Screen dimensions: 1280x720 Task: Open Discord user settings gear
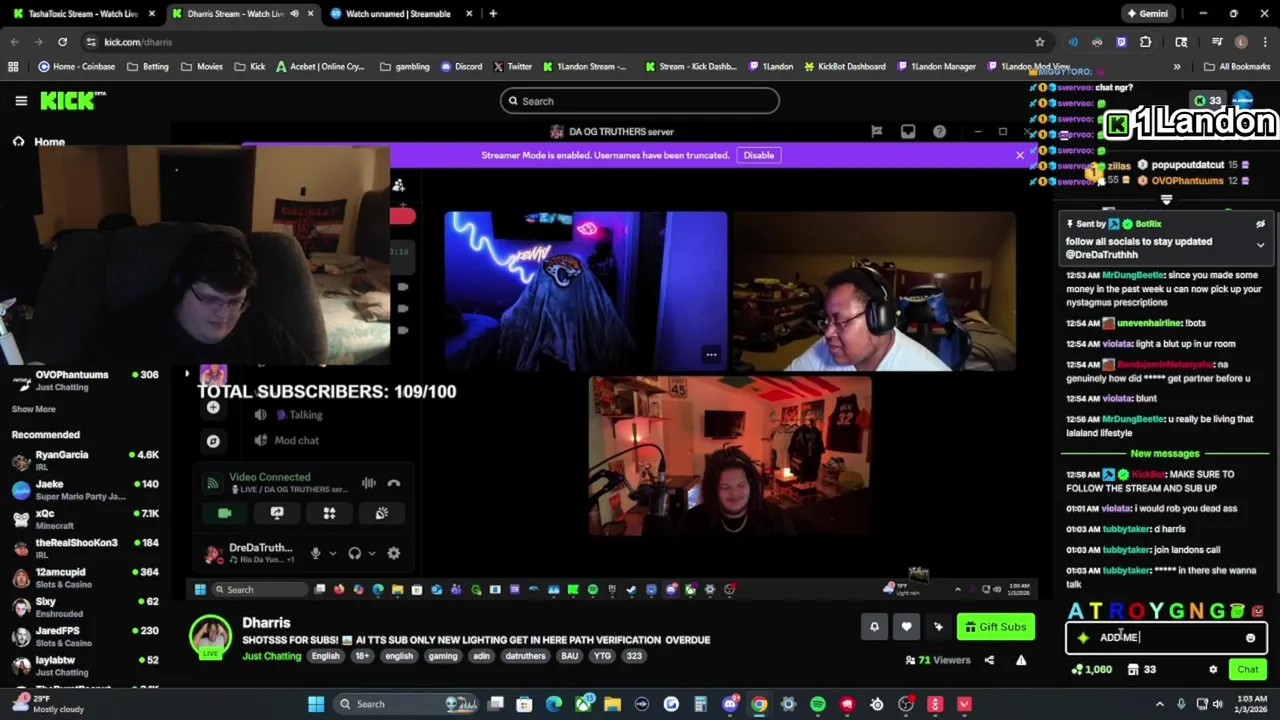point(394,553)
